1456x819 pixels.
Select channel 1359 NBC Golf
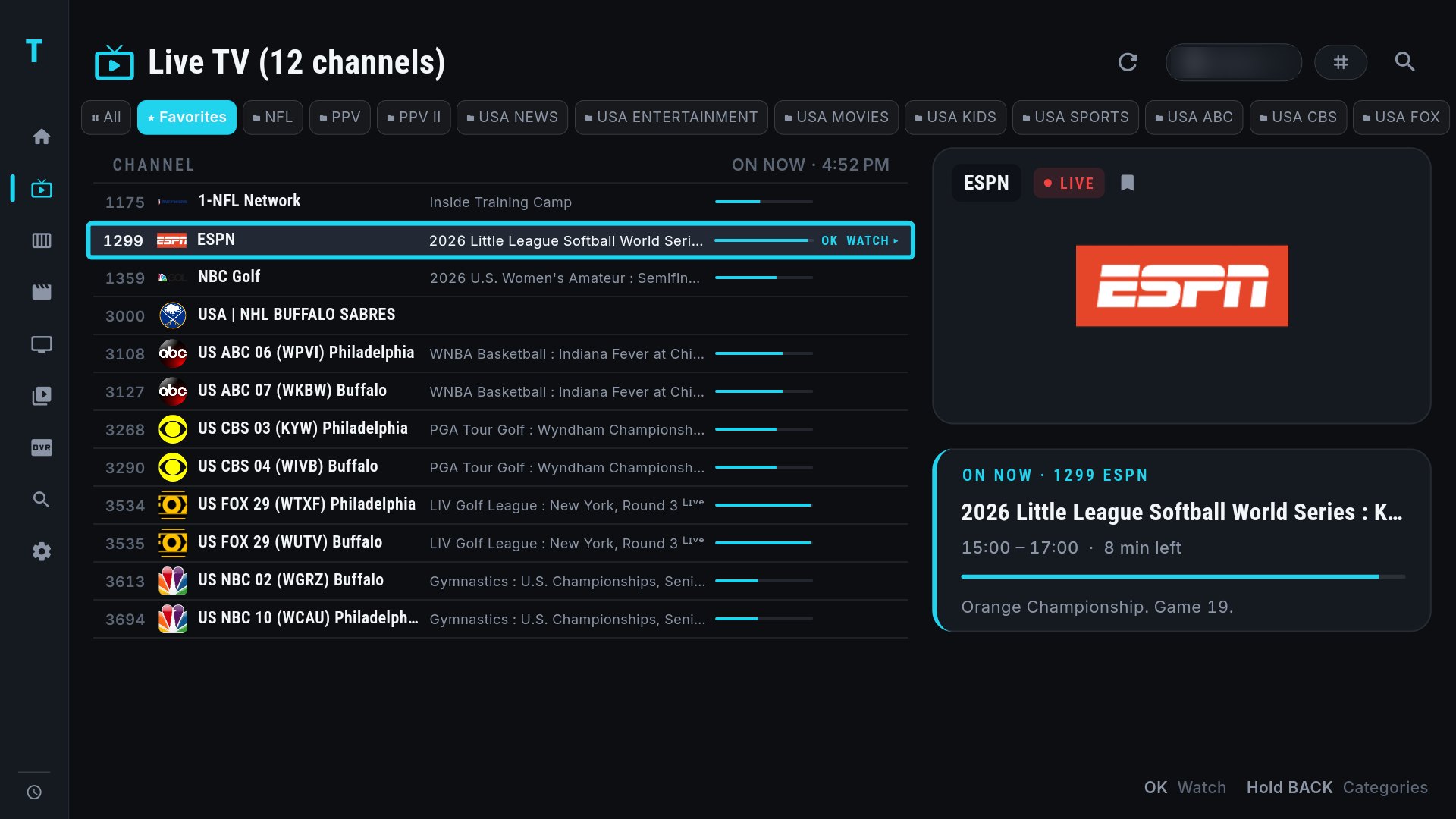click(500, 278)
